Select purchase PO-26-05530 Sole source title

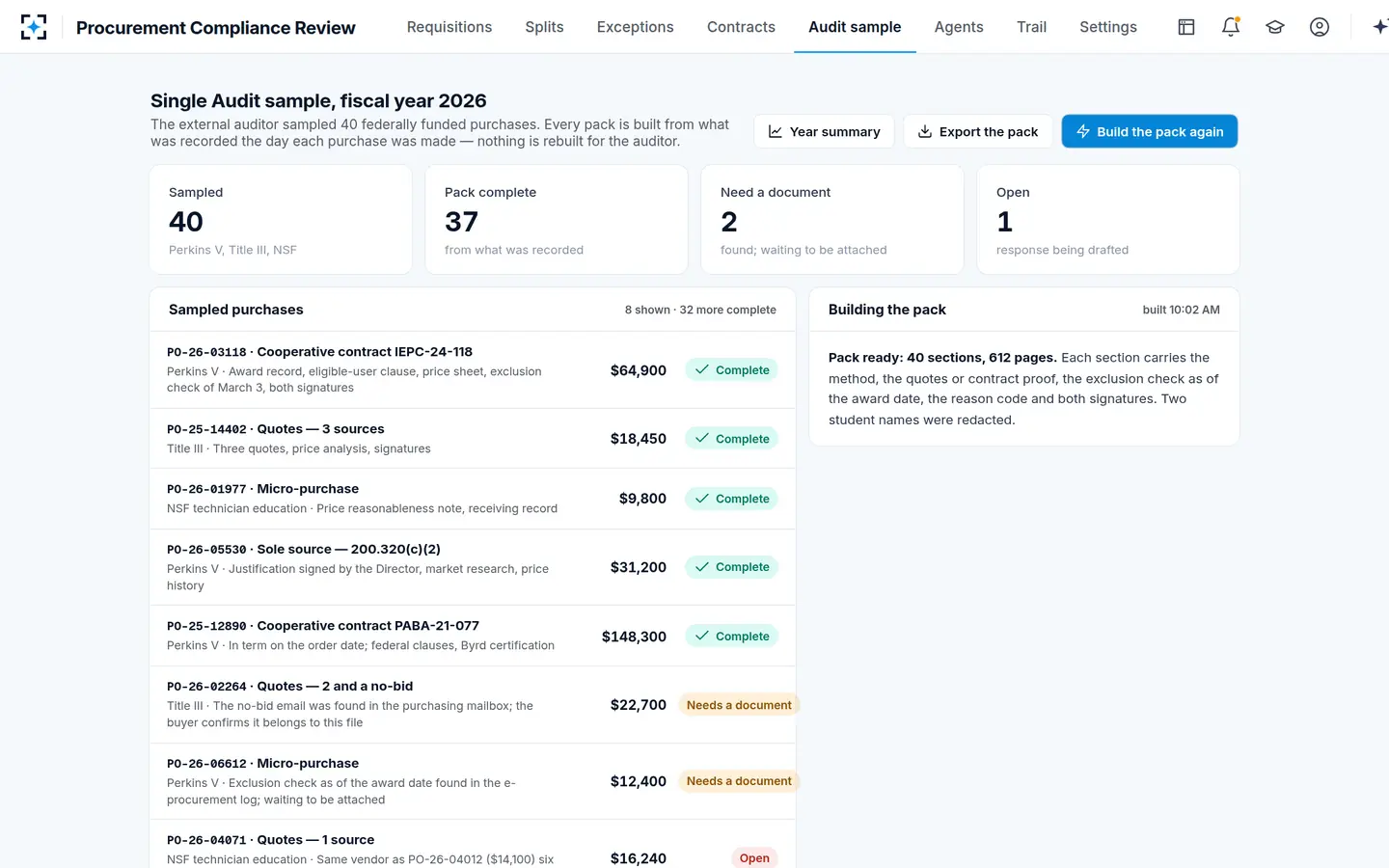click(x=304, y=549)
